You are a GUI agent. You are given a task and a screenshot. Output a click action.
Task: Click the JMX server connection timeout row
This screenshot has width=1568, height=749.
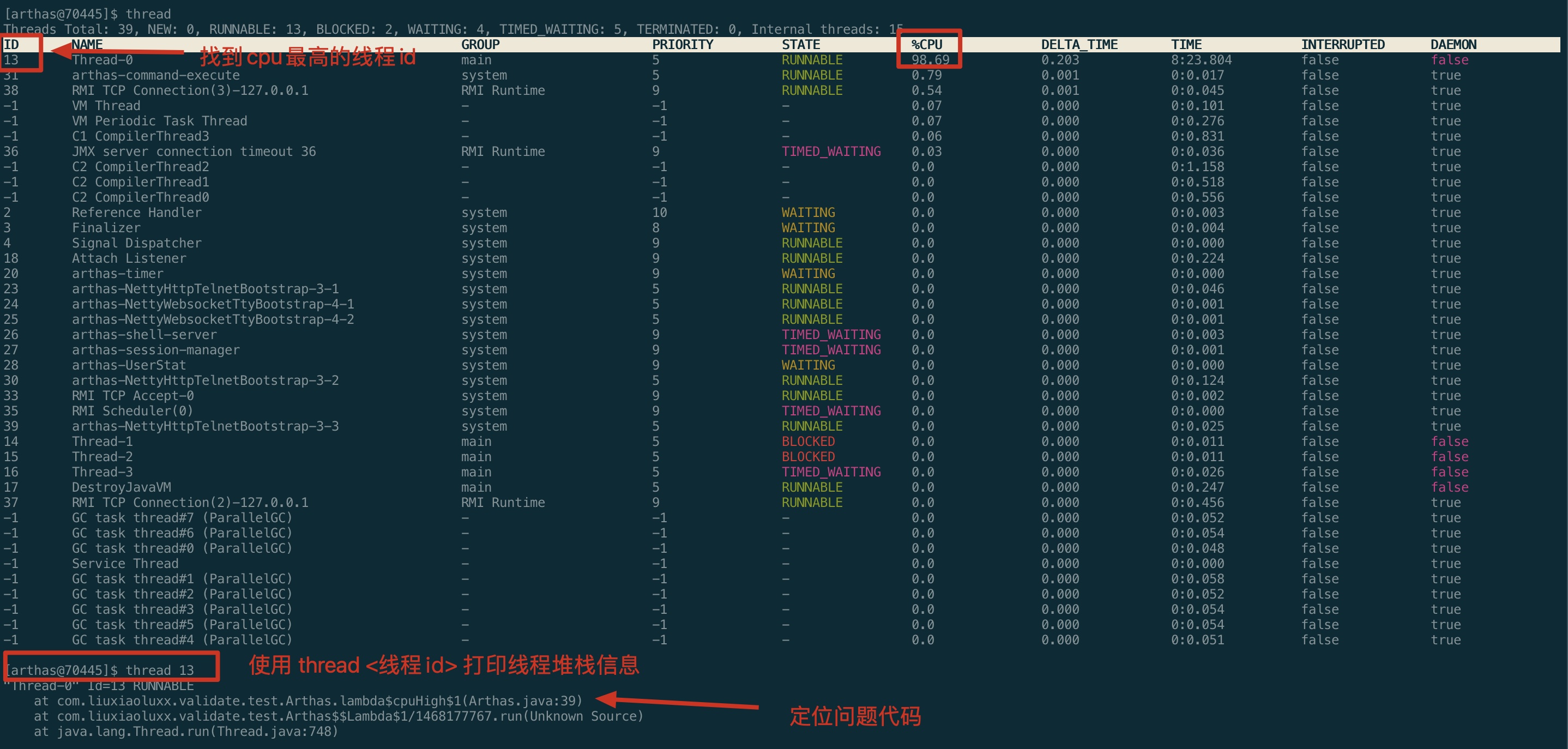194,151
